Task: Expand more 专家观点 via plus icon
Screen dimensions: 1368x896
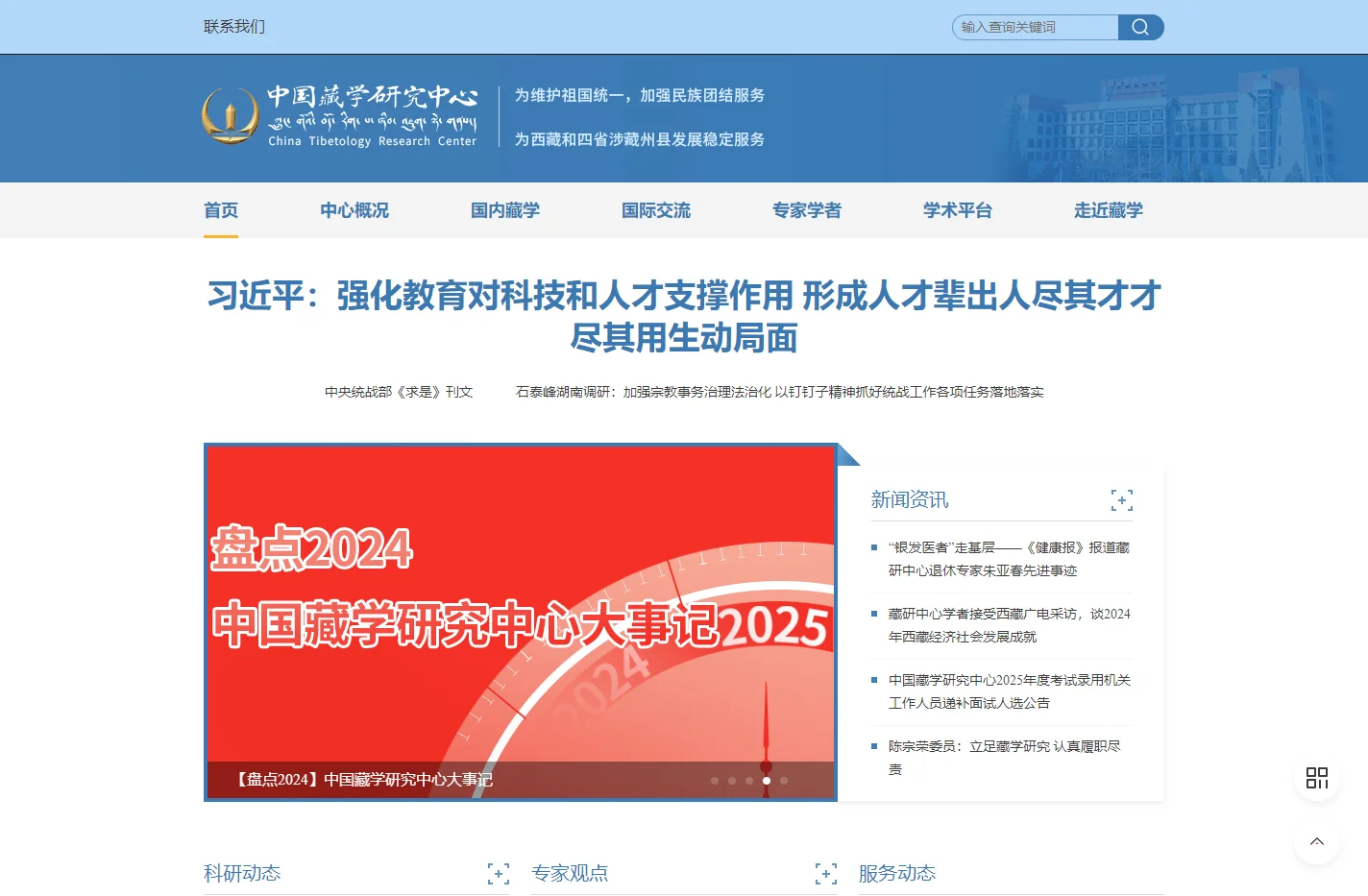Action: coord(826,874)
